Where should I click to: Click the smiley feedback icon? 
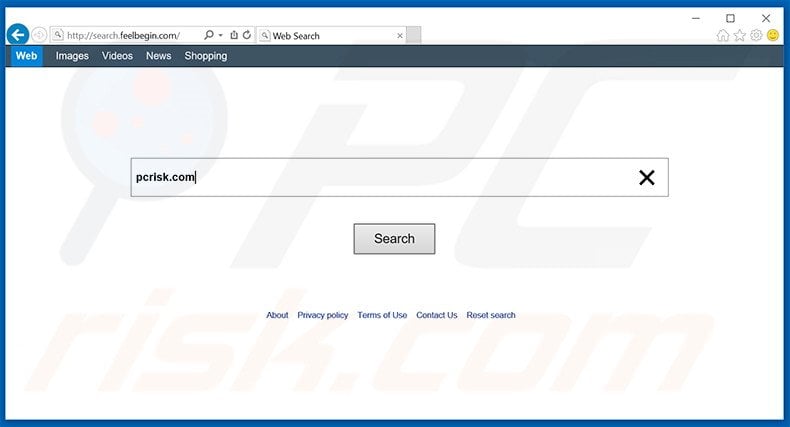[x=773, y=35]
